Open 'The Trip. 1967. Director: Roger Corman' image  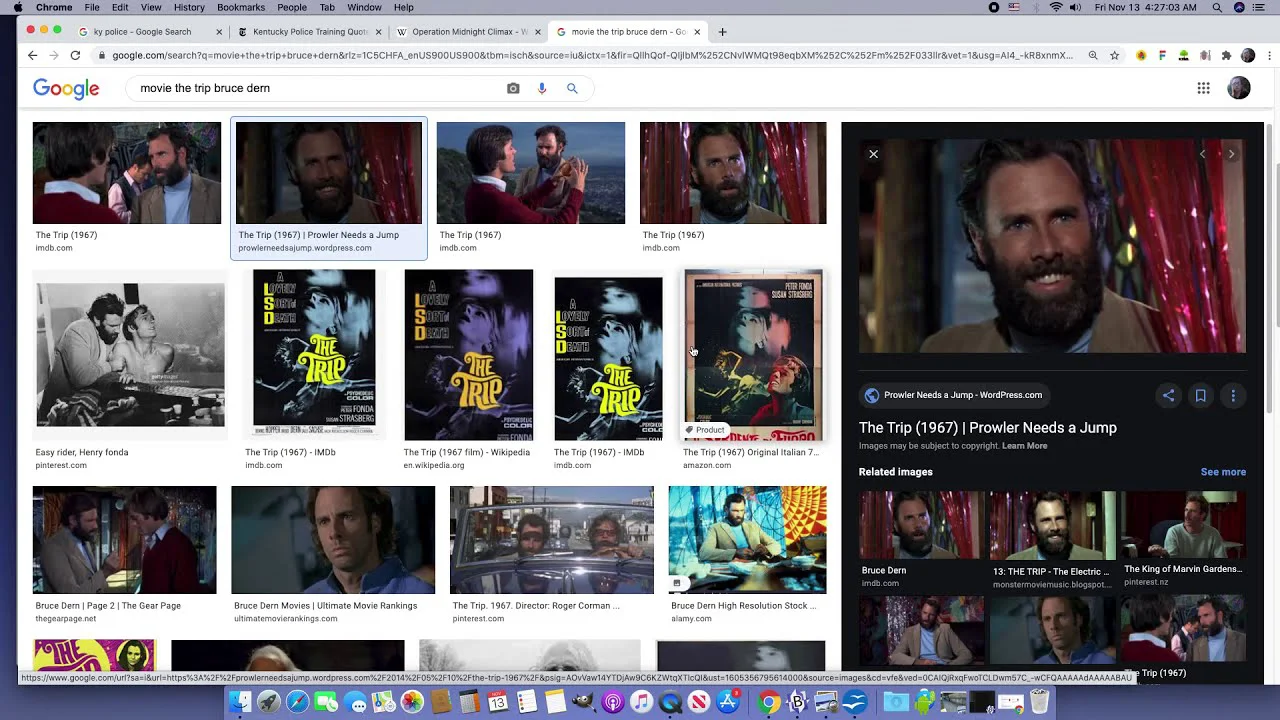[551, 540]
